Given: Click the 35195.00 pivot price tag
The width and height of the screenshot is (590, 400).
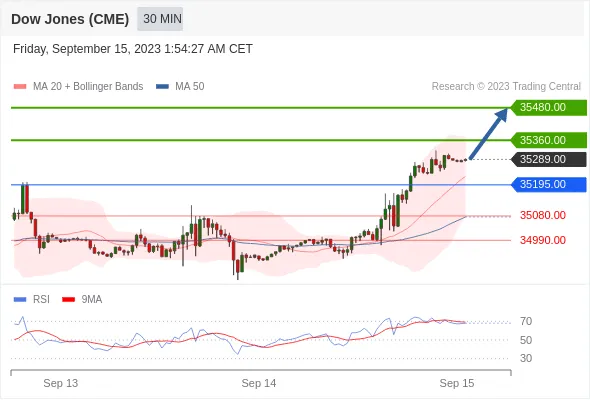Looking at the screenshot, I should click(x=549, y=184).
